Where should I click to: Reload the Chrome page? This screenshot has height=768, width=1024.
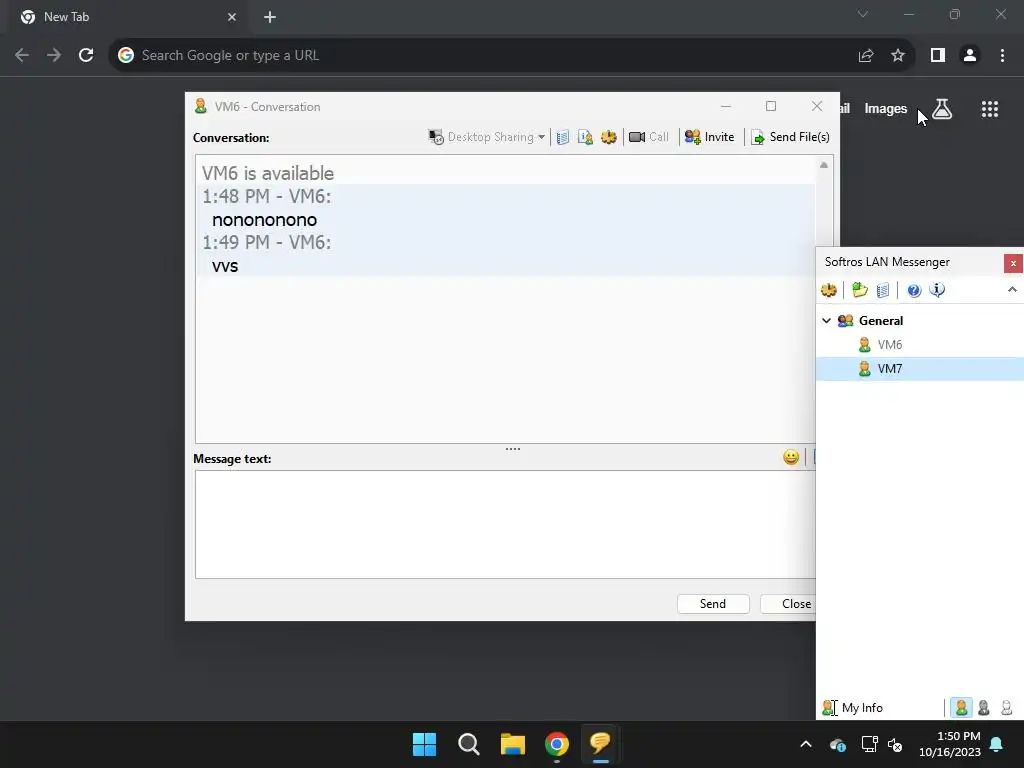pos(86,56)
